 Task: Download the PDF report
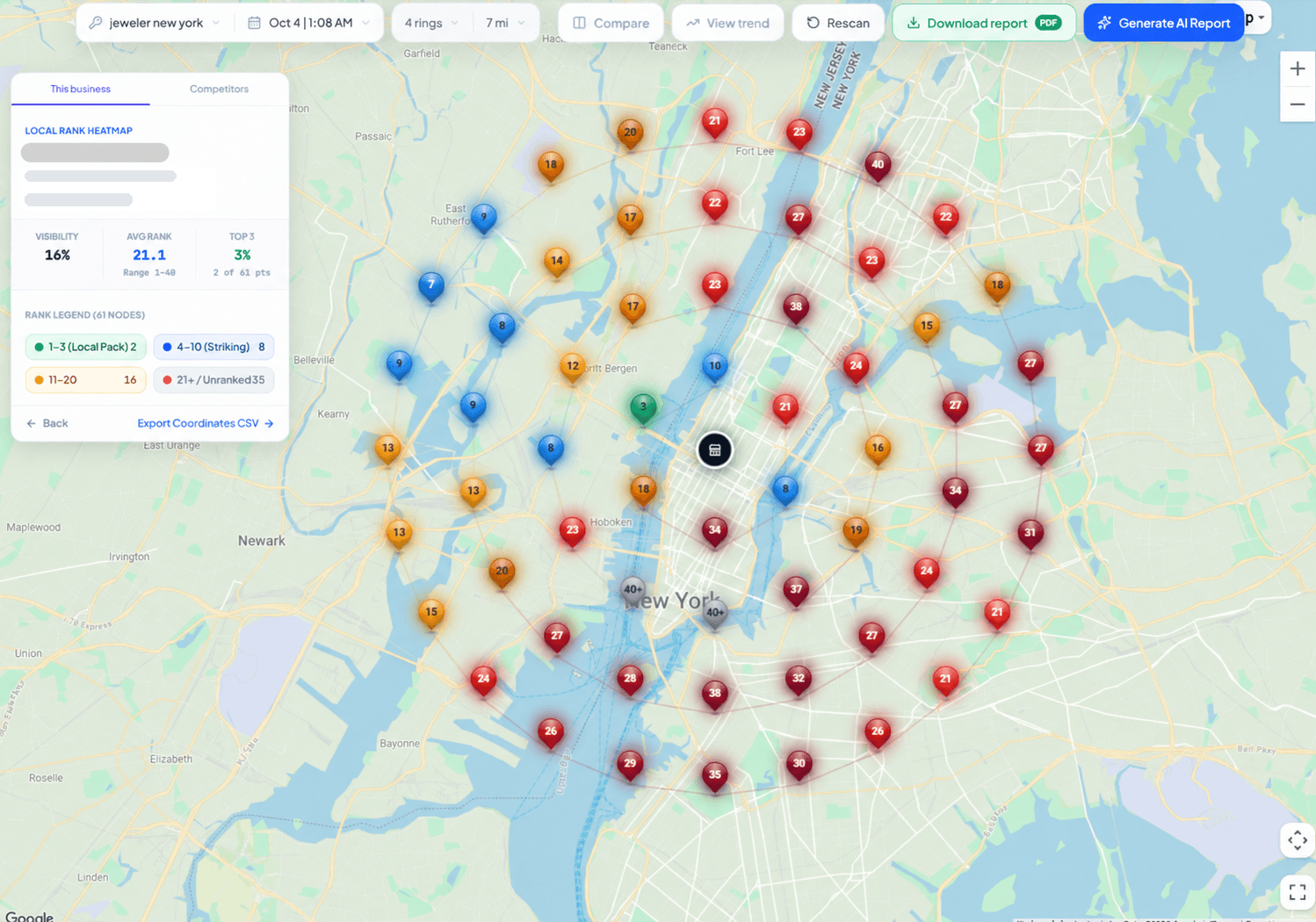(x=984, y=23)
